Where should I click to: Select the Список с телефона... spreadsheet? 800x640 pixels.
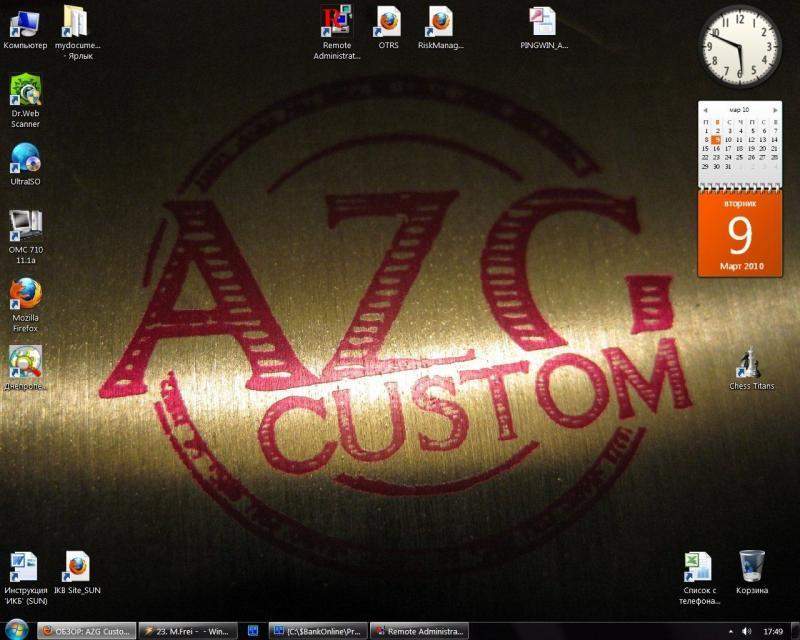click(x=699, y=578)
